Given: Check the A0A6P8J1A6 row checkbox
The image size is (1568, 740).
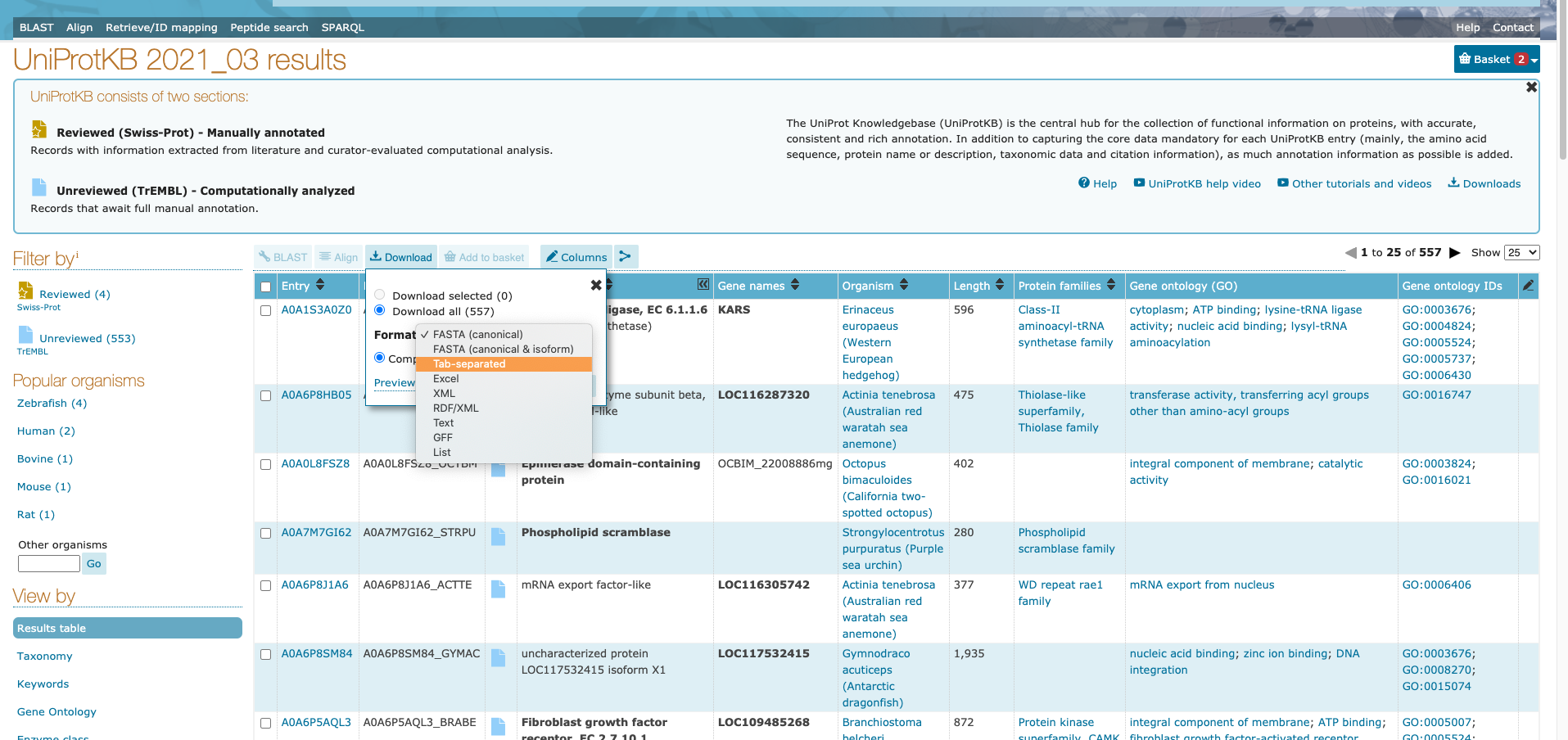Looking at the screenshot, I should [265, 585].
